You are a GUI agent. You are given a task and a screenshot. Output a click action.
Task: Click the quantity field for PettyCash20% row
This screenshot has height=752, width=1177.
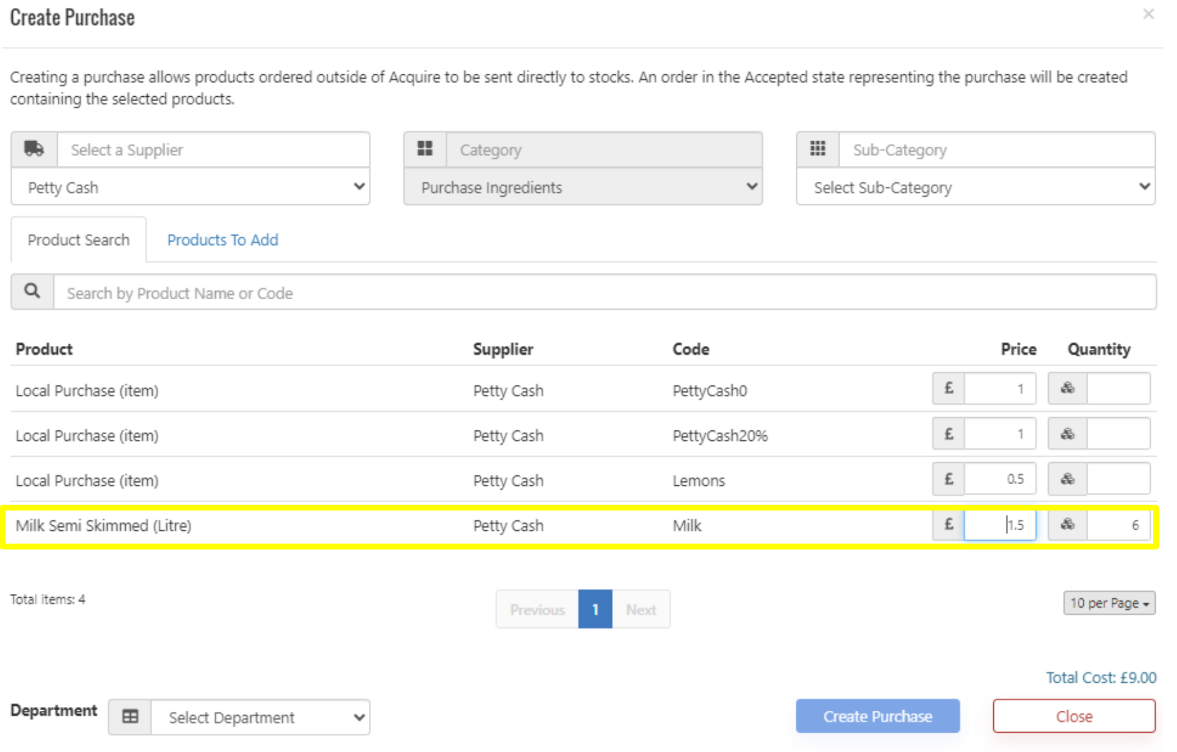tap(1118, 434)
